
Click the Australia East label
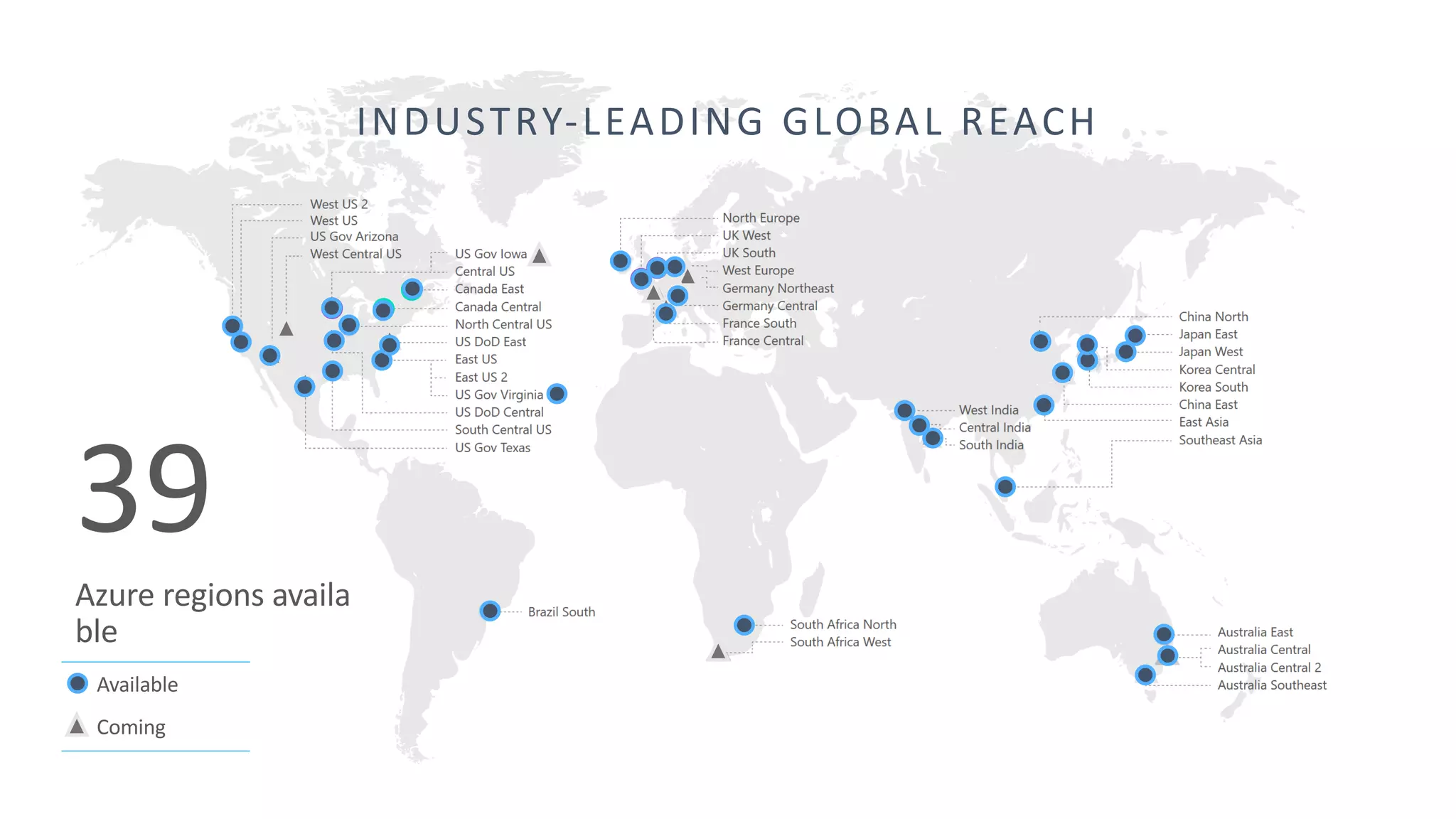point(1255,633)
